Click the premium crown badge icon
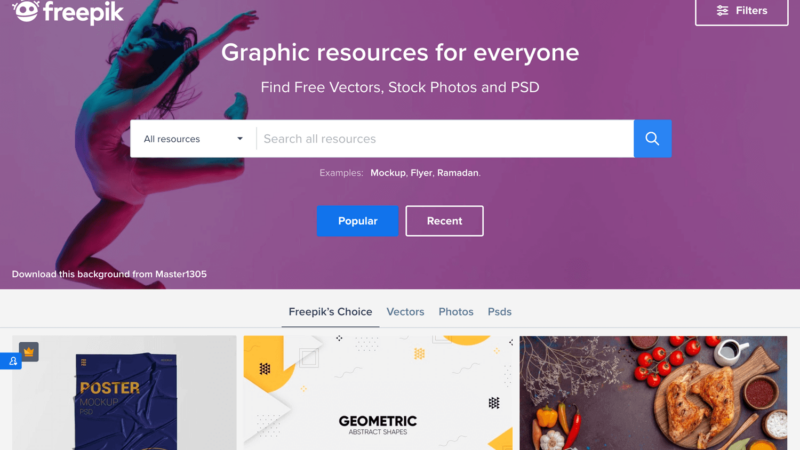The image size is (800, 450). pyautogui.click(x=29, y=352)
